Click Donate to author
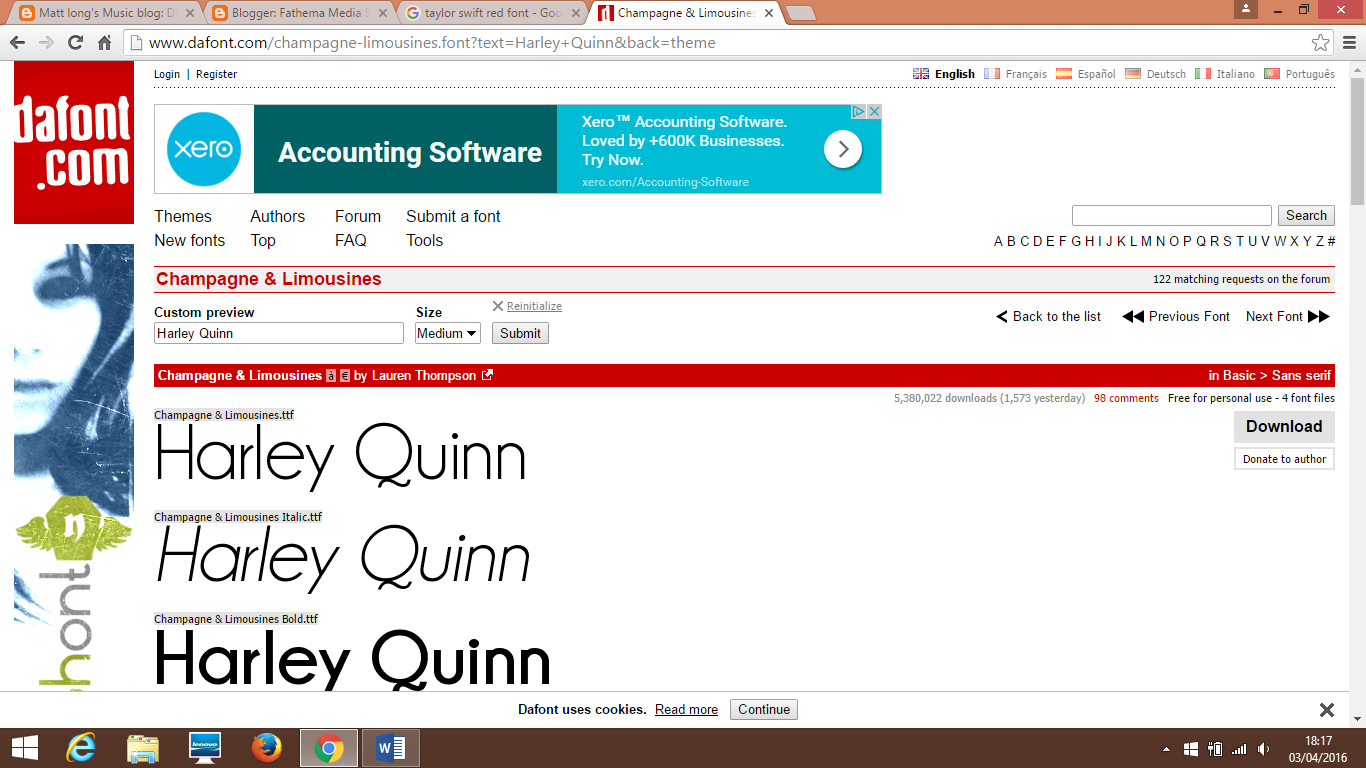This screenshot has width=1366, height=768. pyautogui.click(x=1284, y=459)
